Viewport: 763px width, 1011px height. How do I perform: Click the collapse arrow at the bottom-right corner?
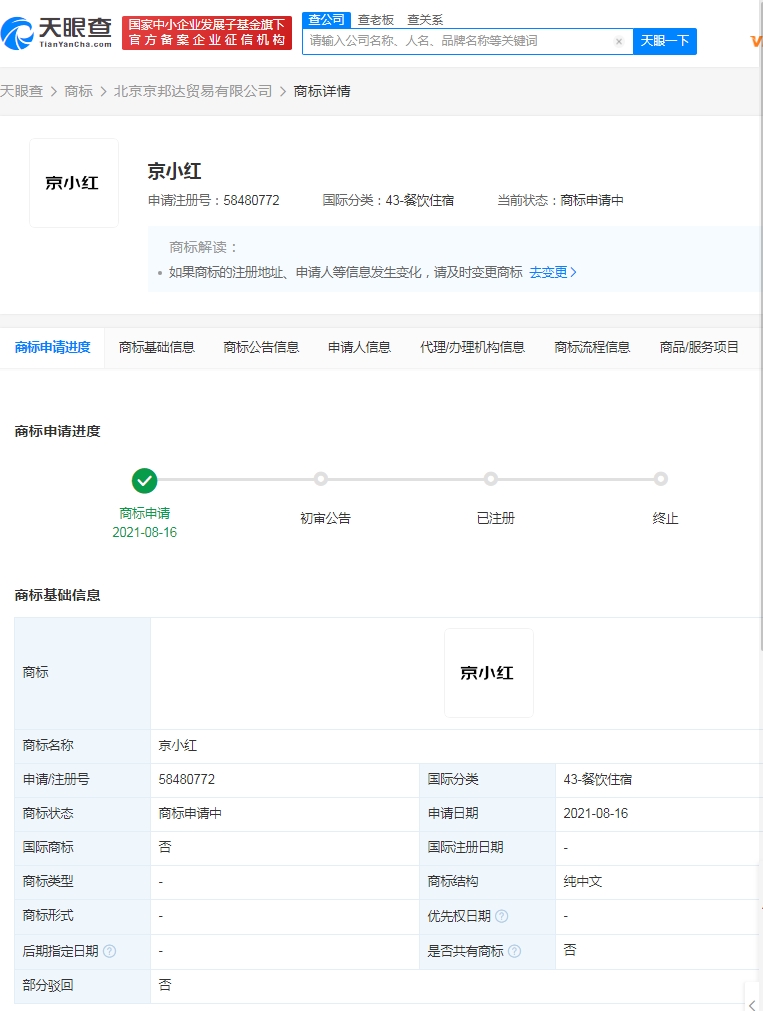click(752, 1005)
